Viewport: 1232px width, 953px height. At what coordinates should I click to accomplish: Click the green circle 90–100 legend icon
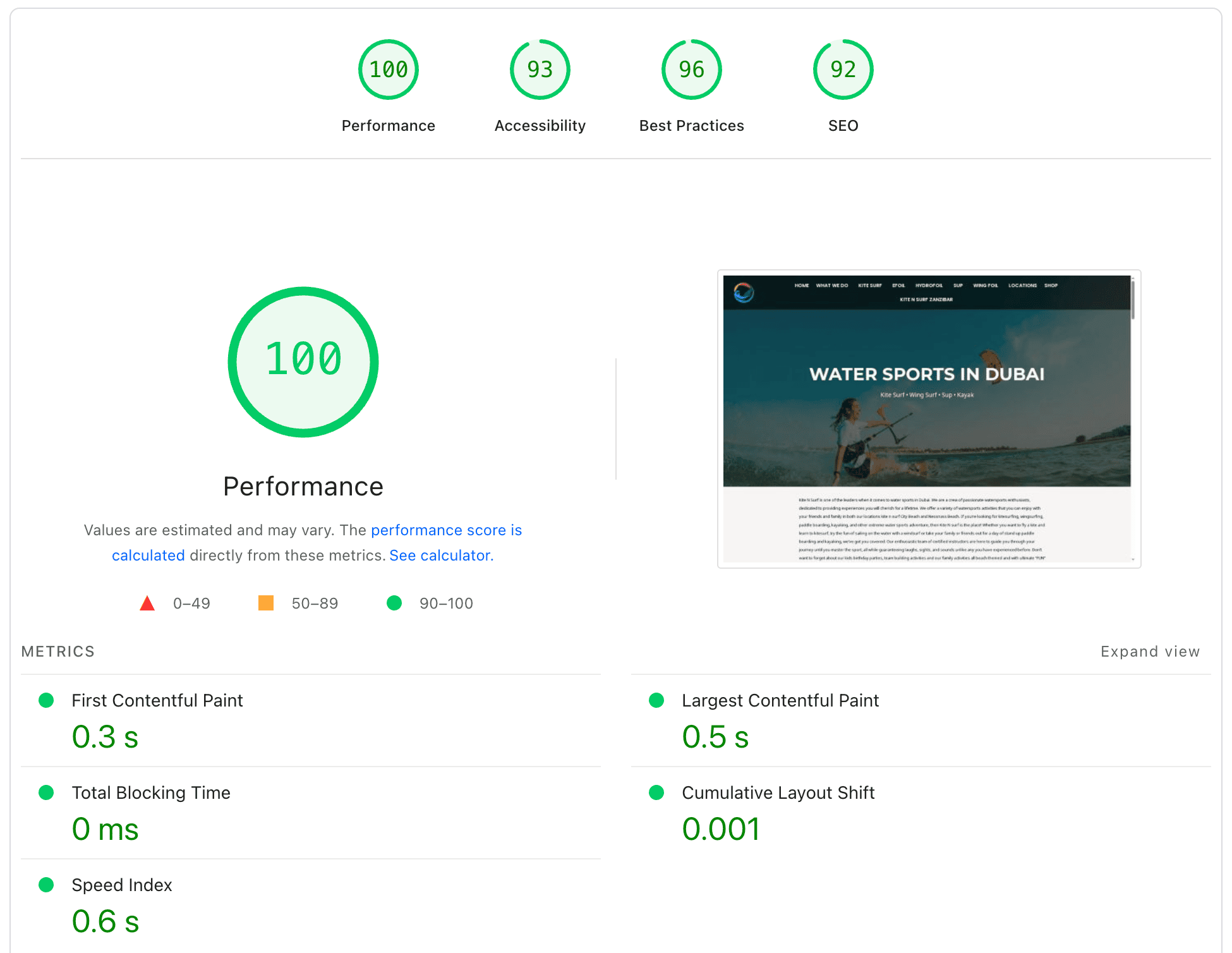click(x=394, y=603)
